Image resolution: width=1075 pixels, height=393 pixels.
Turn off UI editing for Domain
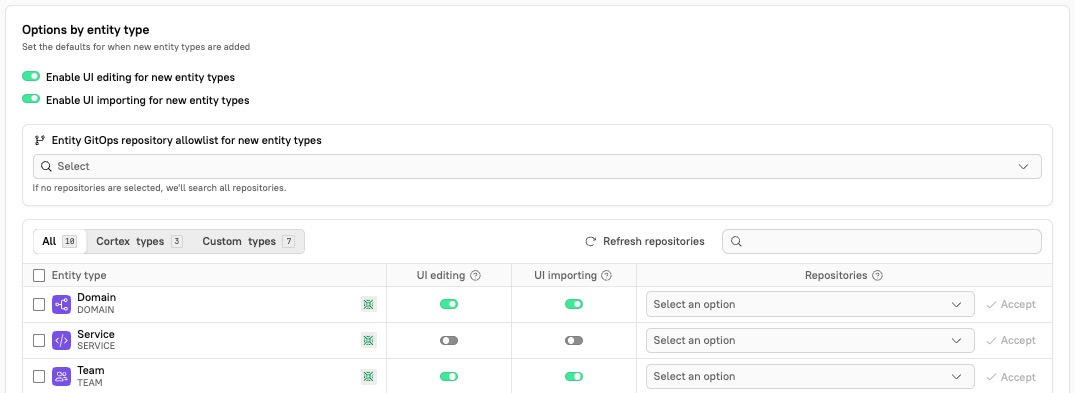449,305
